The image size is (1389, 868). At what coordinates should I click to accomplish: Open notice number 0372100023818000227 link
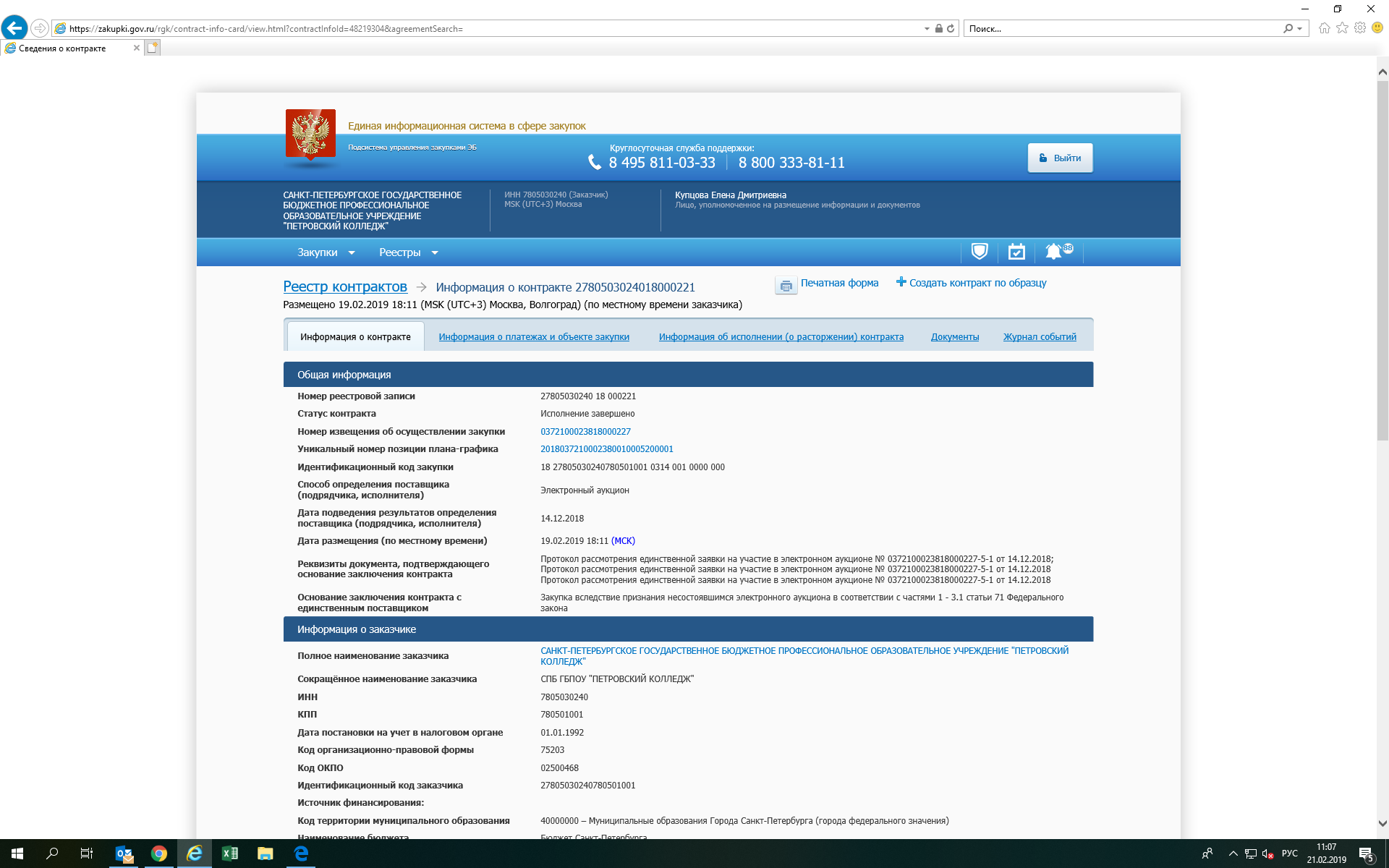pos(585,432)
